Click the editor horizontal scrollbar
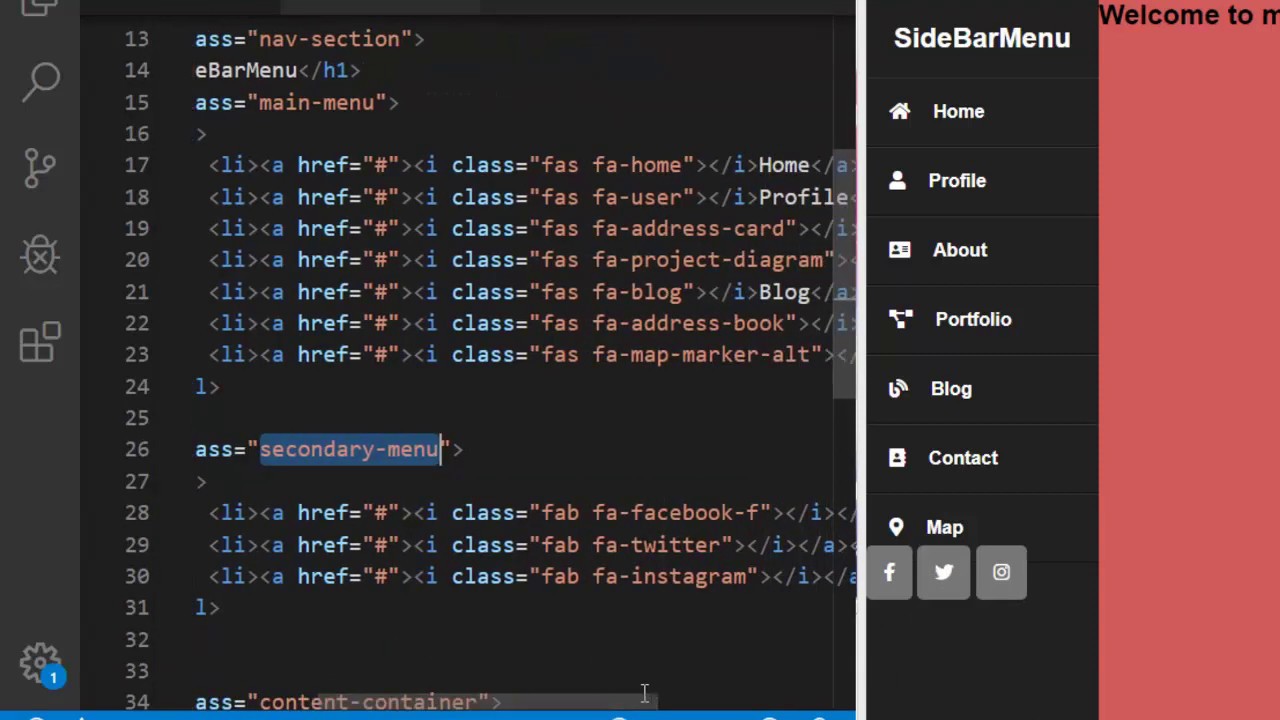 pyautogui.click(x=487, y=704)
